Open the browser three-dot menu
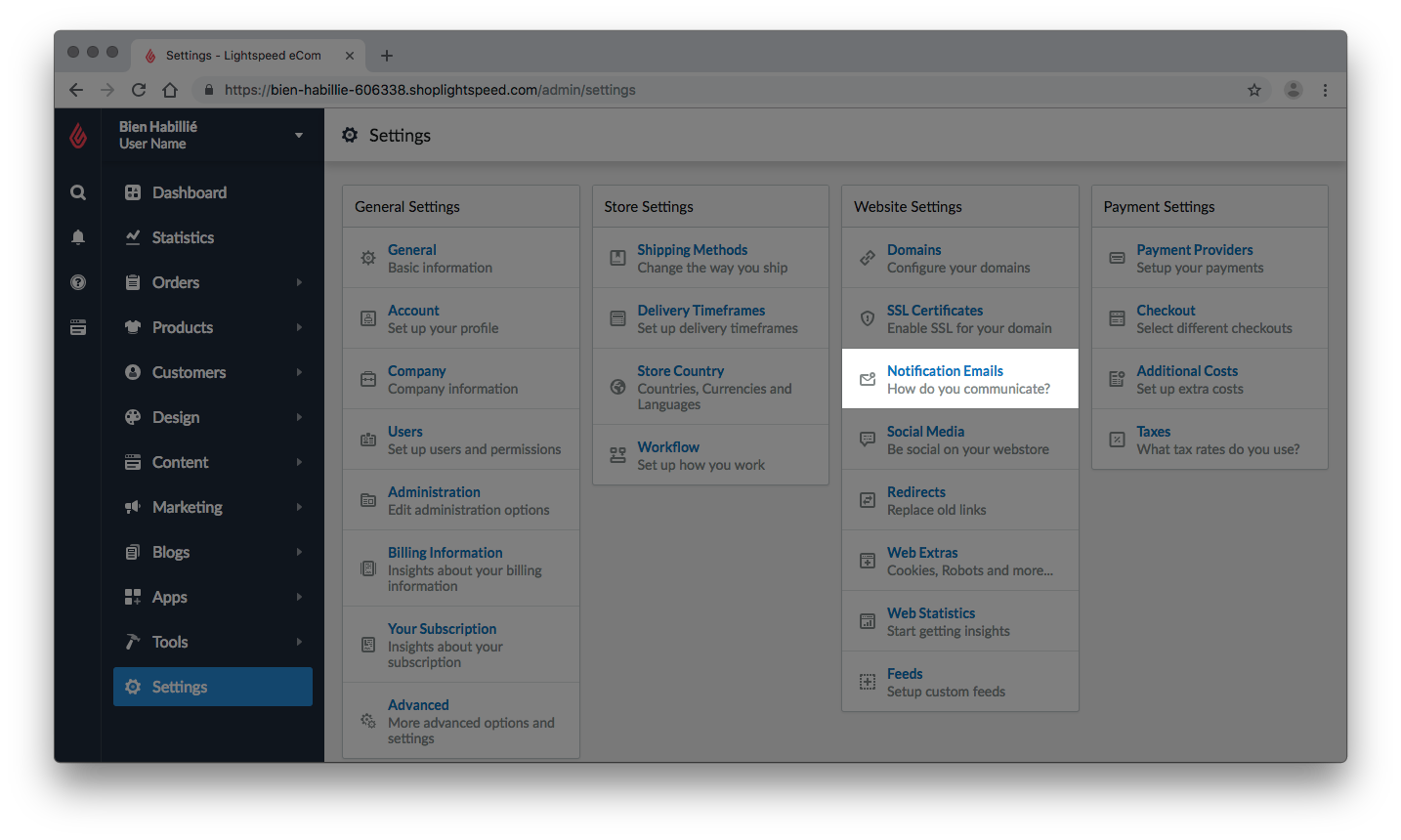 click(1325, 90)
